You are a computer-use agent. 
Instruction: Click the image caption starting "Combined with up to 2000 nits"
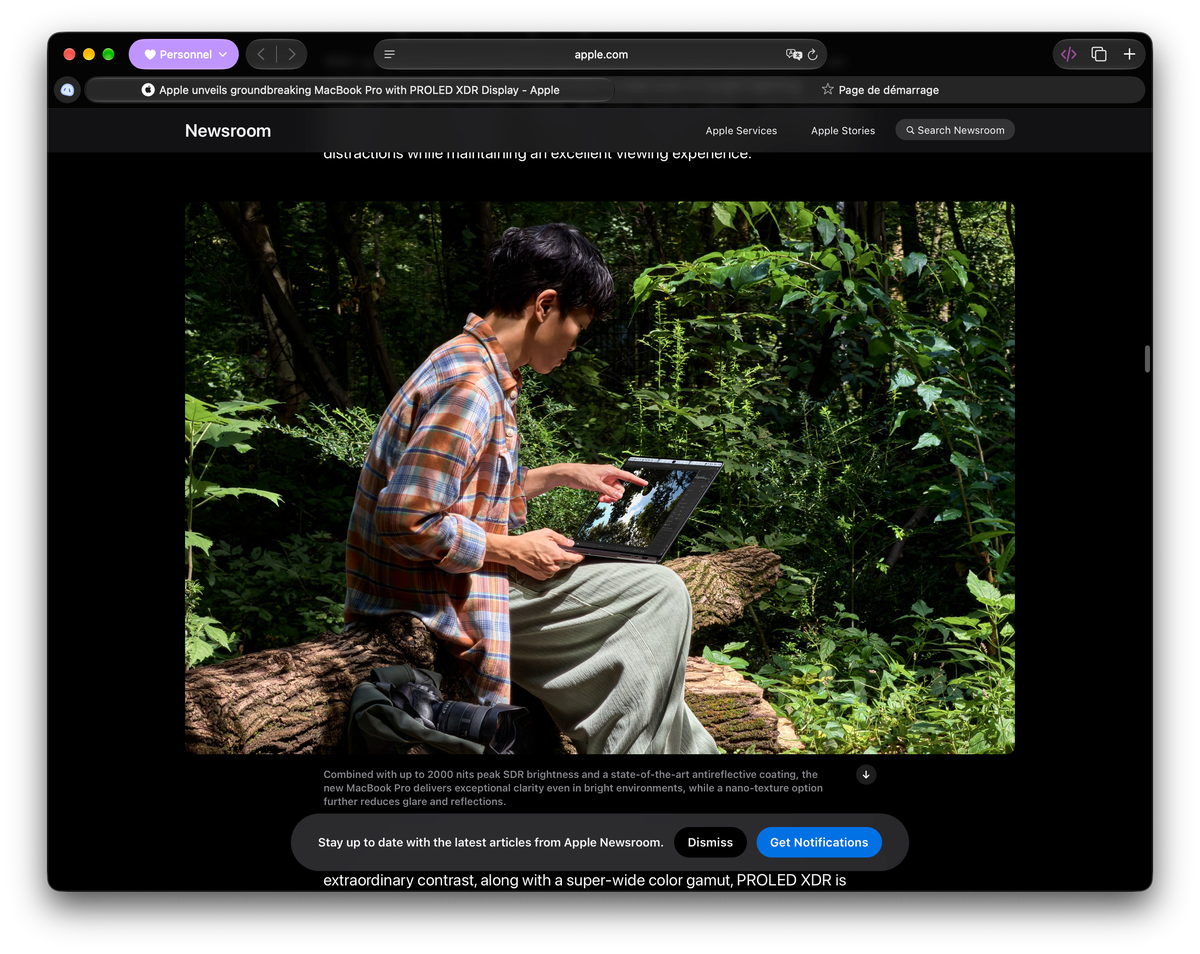point(573,788)
